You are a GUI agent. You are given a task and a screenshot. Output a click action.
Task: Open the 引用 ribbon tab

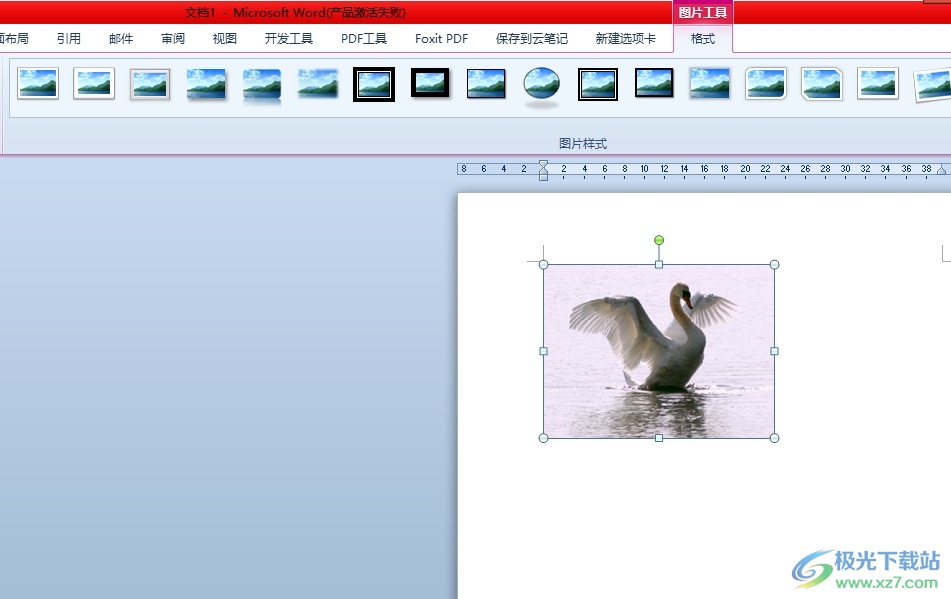(x=69, y=39)
